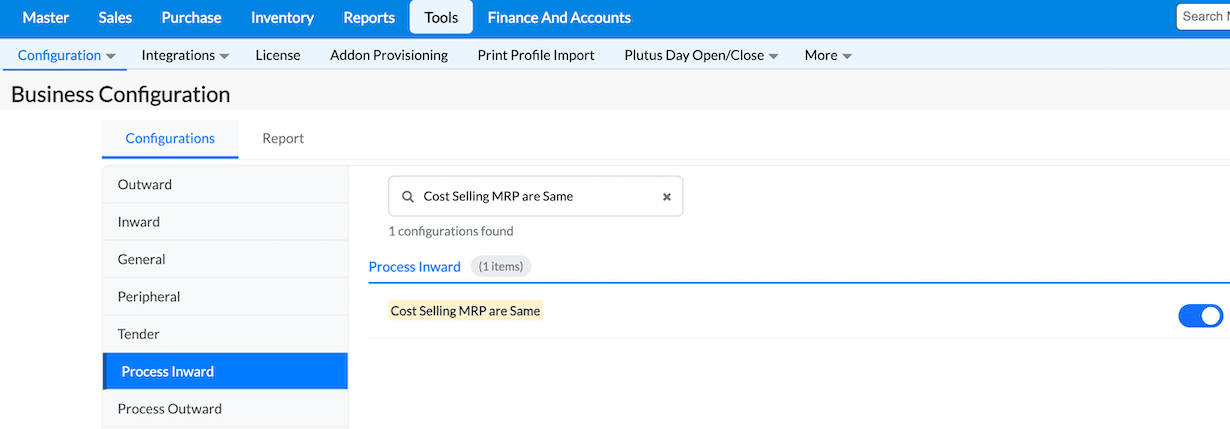The height and width of the screenshot is (429, 1230).
Task: Open the License page
Action: tap(278, 56)
